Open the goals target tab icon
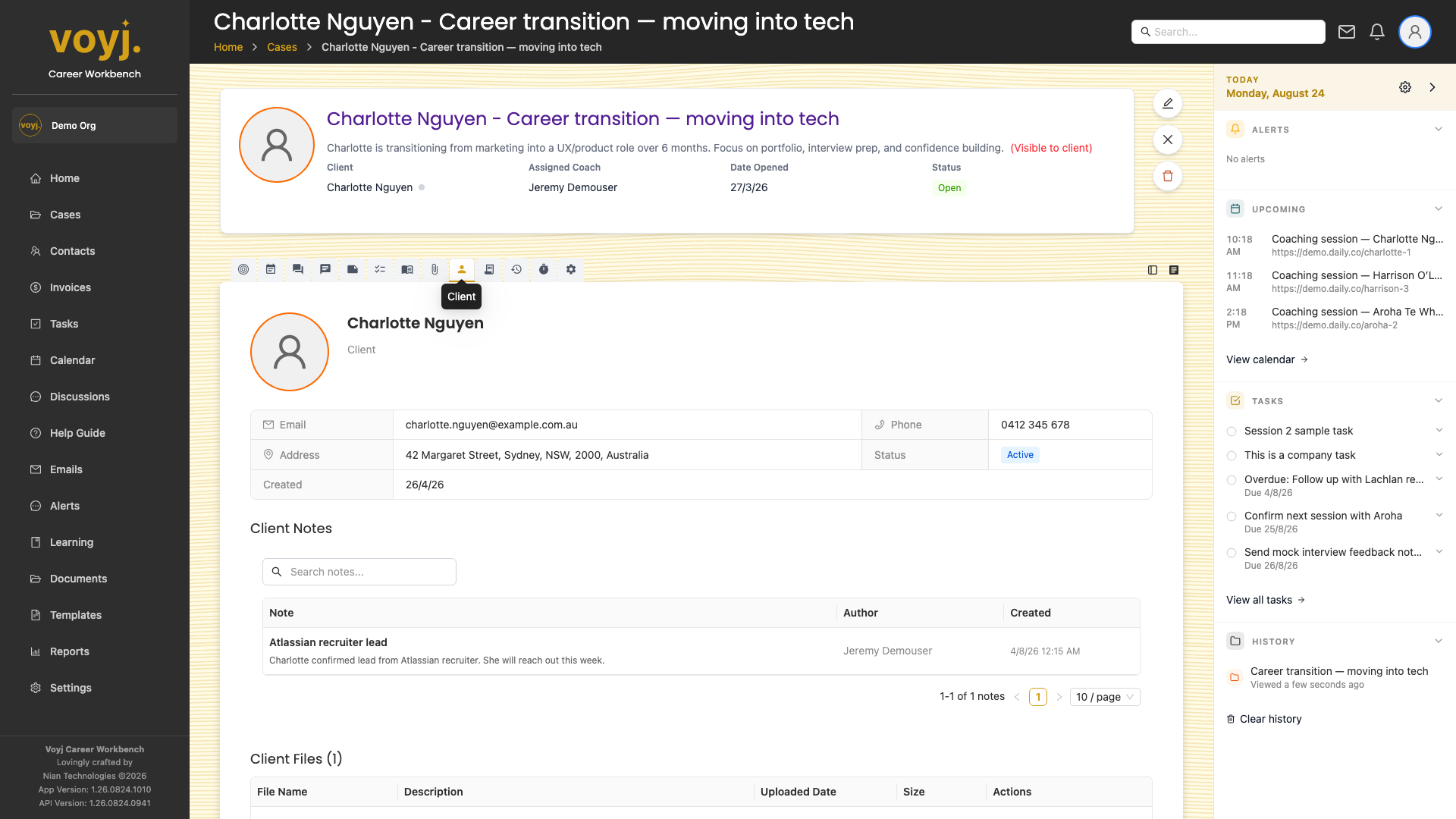1456x819 pixels. pos(243,269)
